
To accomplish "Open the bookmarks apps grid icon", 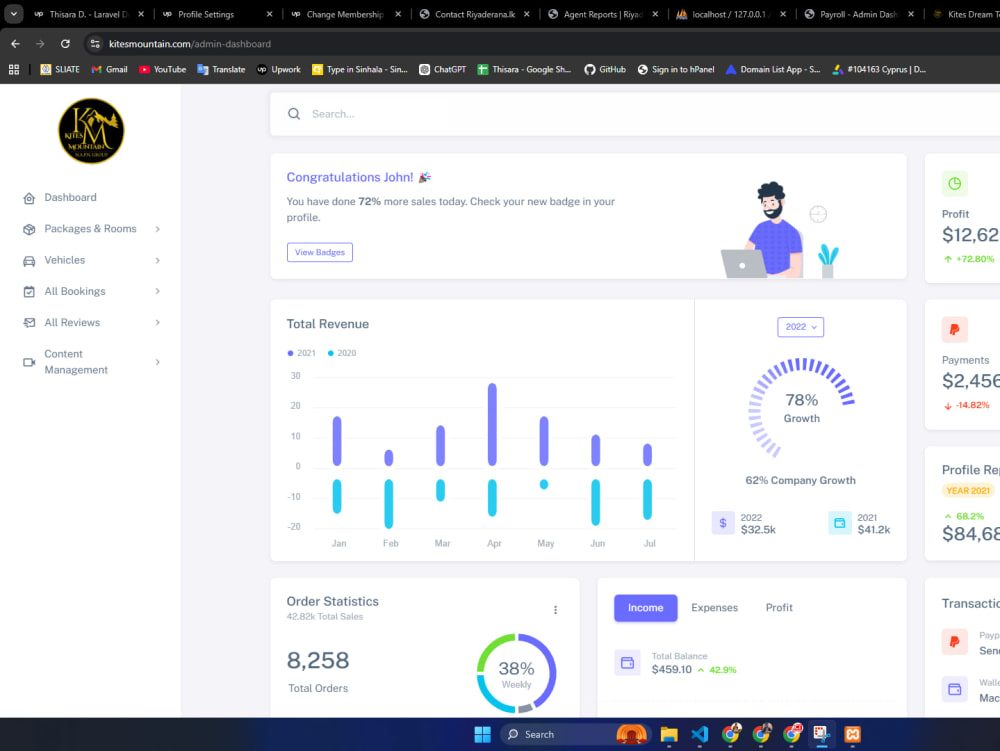I will pyautogui.click(x=13, y=69).
